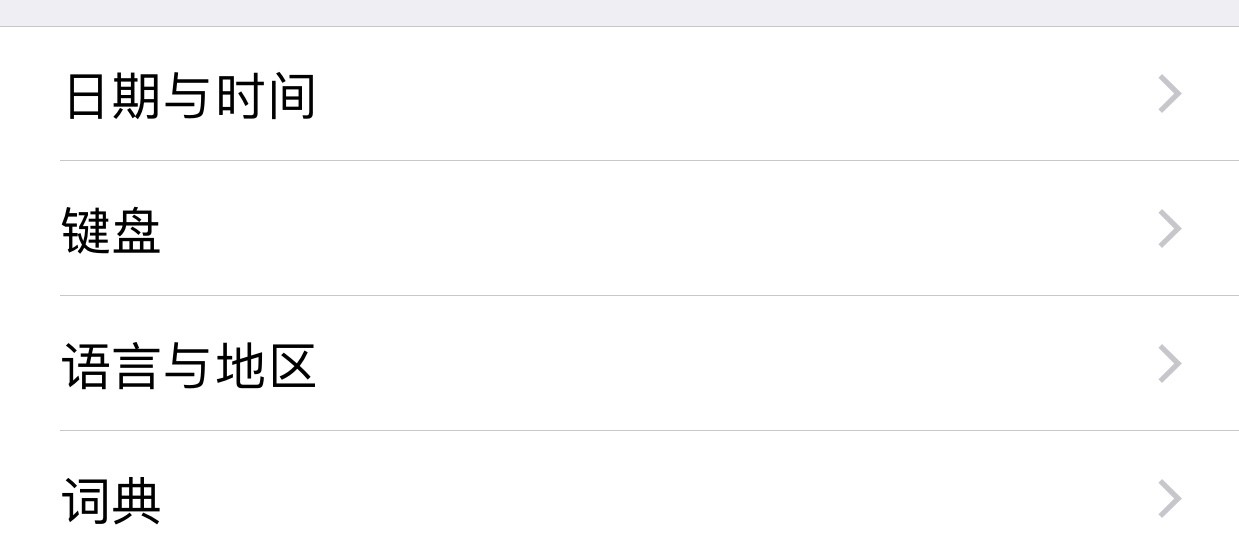This screenshot has width=1239, height=549.
Task: Tap the arrow next to 键盘
Action: pos(1169,230)
